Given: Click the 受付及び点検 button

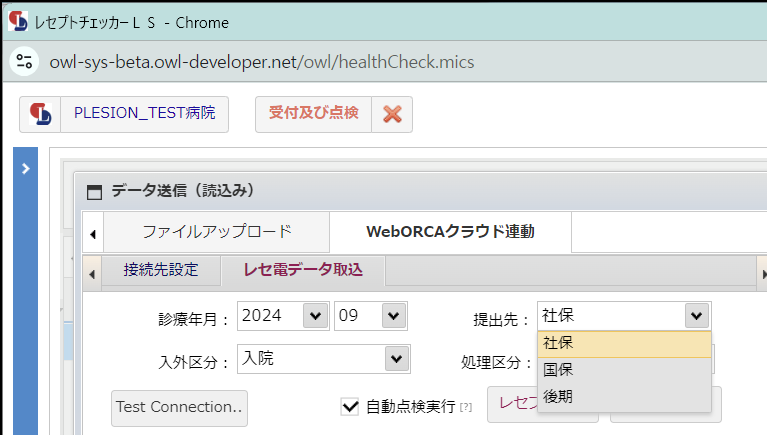Looking at the screenshot, I should (313, 114).
